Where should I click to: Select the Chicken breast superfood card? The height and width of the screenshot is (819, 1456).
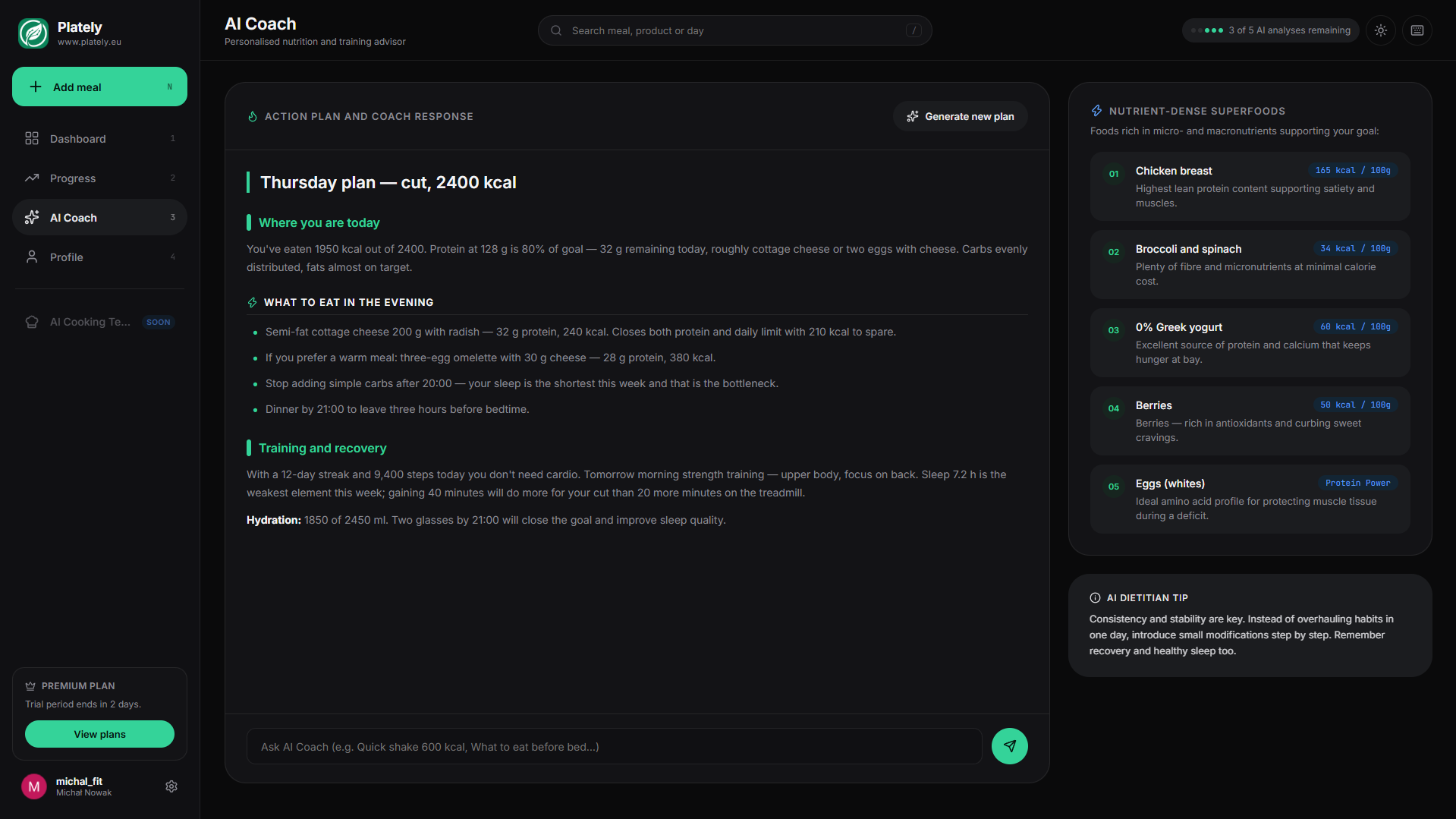click(x=1250, y=186)
